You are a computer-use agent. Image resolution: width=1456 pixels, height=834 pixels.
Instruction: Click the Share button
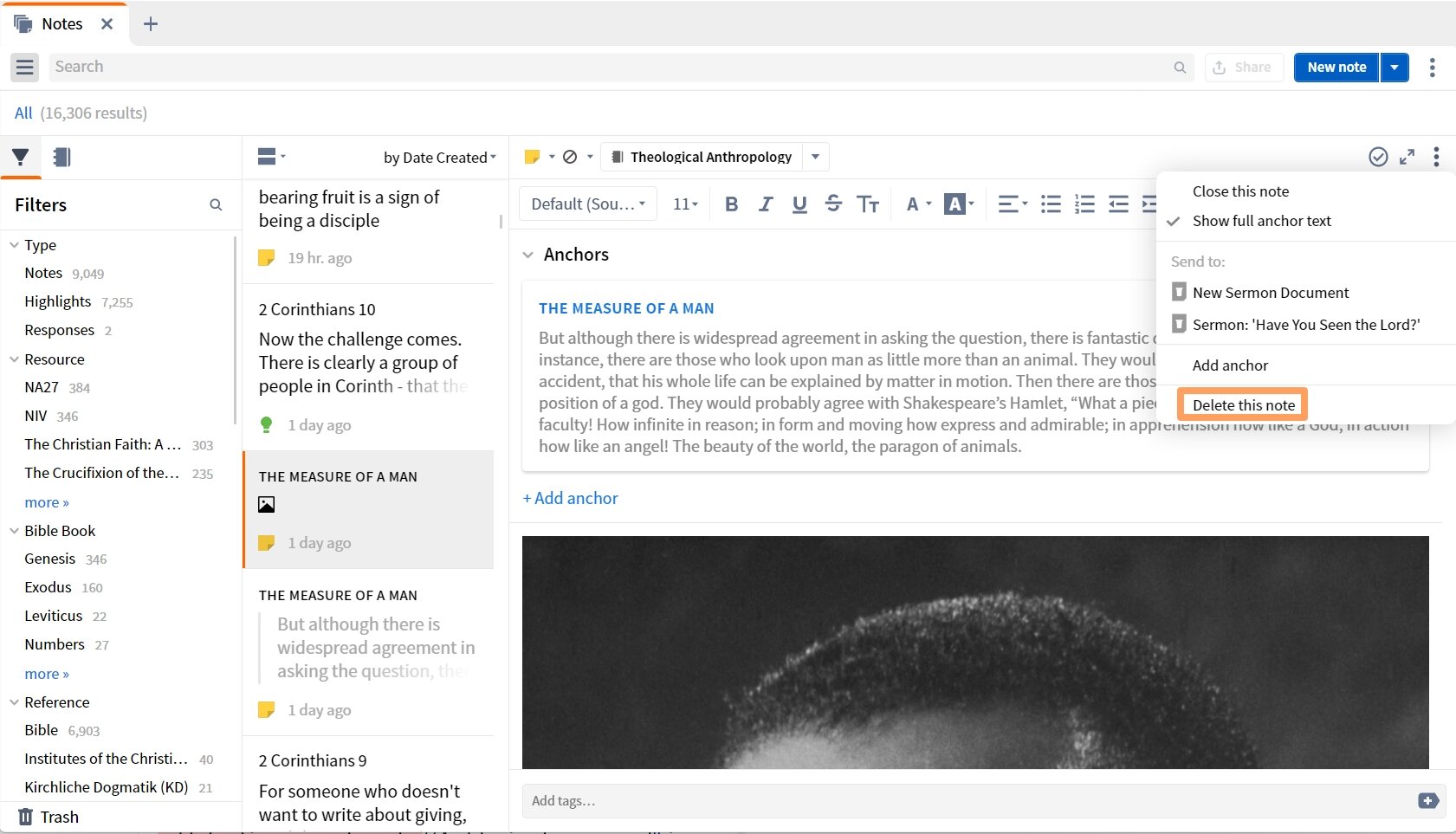[1244, 68]
